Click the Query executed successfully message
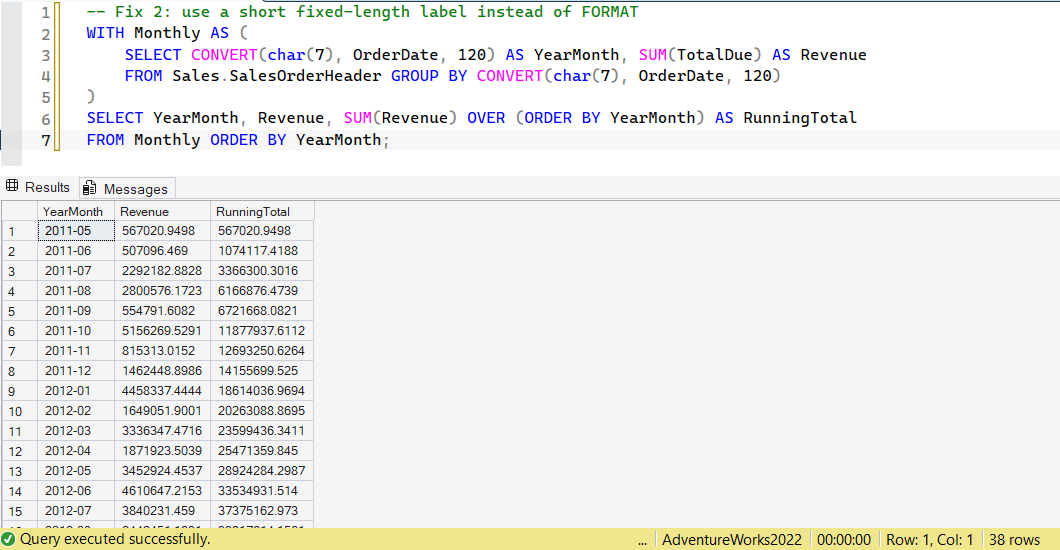 point(115,539)
